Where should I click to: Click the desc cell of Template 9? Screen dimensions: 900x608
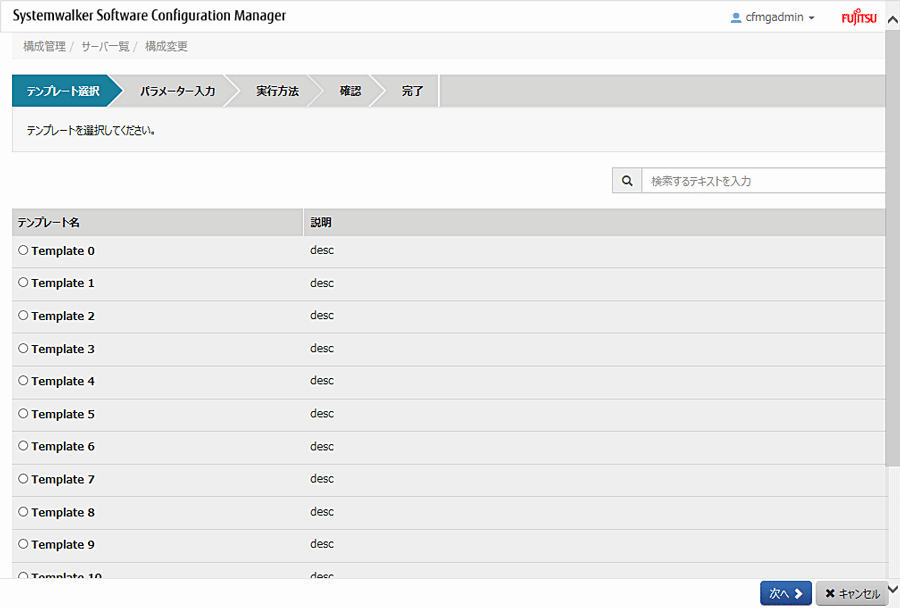(322, 544)
